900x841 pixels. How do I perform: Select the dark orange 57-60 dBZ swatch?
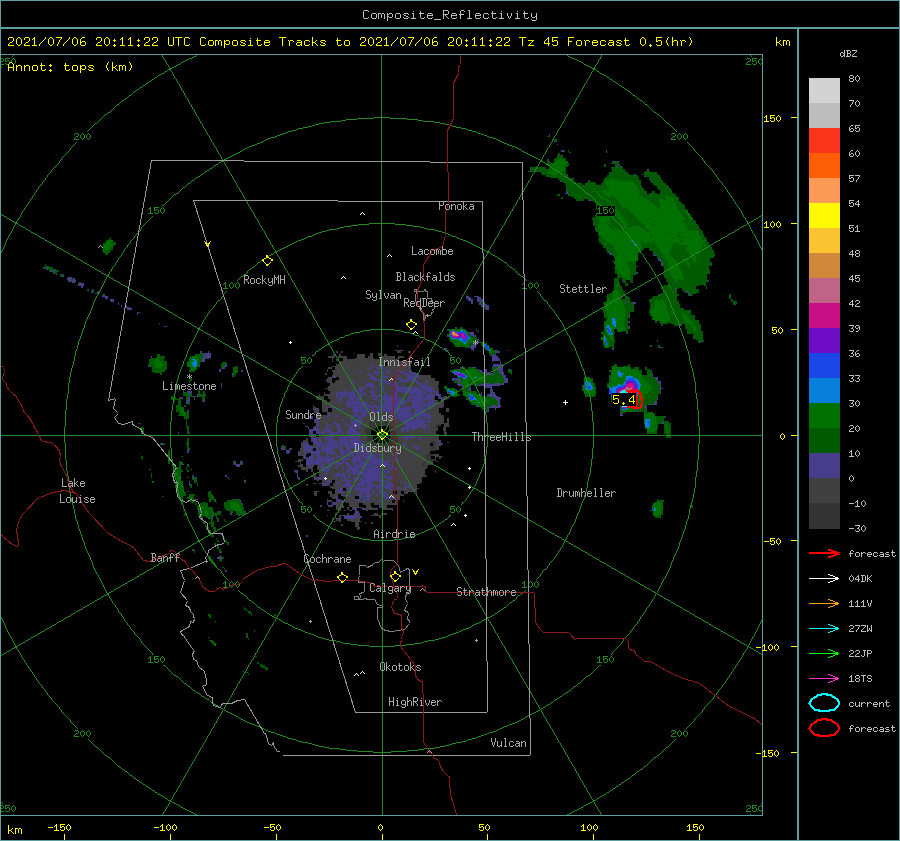pyautogui.click(x=824, y=165)
